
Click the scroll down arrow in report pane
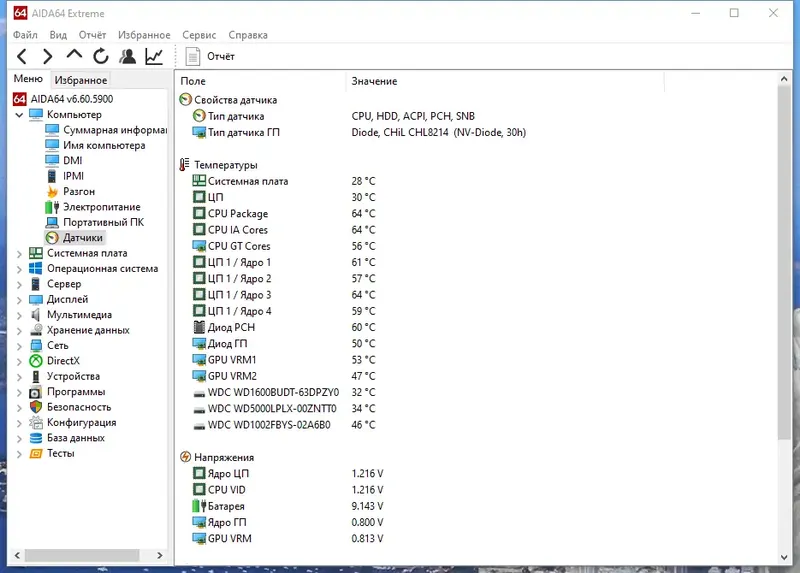click(784, 557)
